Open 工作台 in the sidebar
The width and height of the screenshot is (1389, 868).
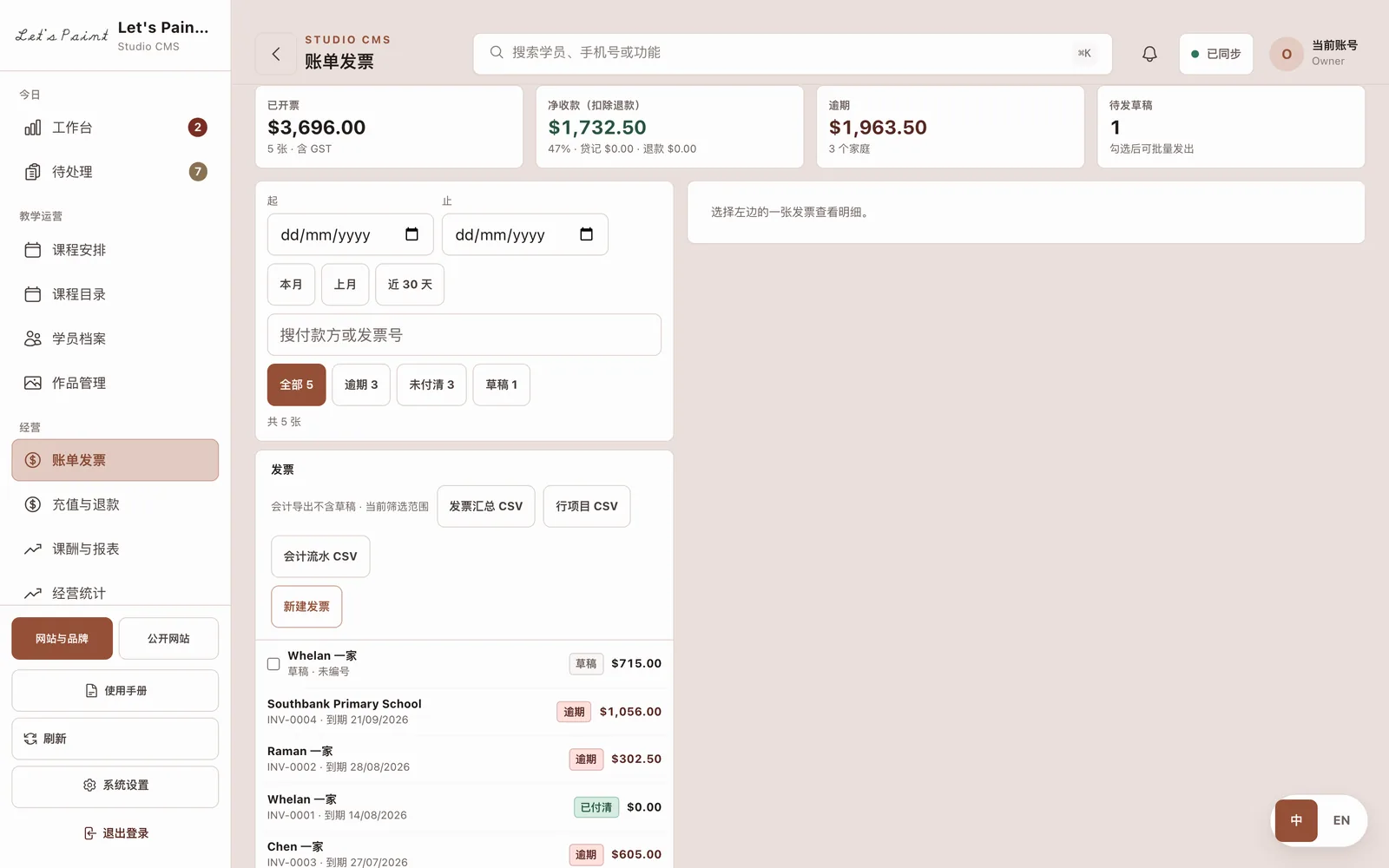(115, 128)
